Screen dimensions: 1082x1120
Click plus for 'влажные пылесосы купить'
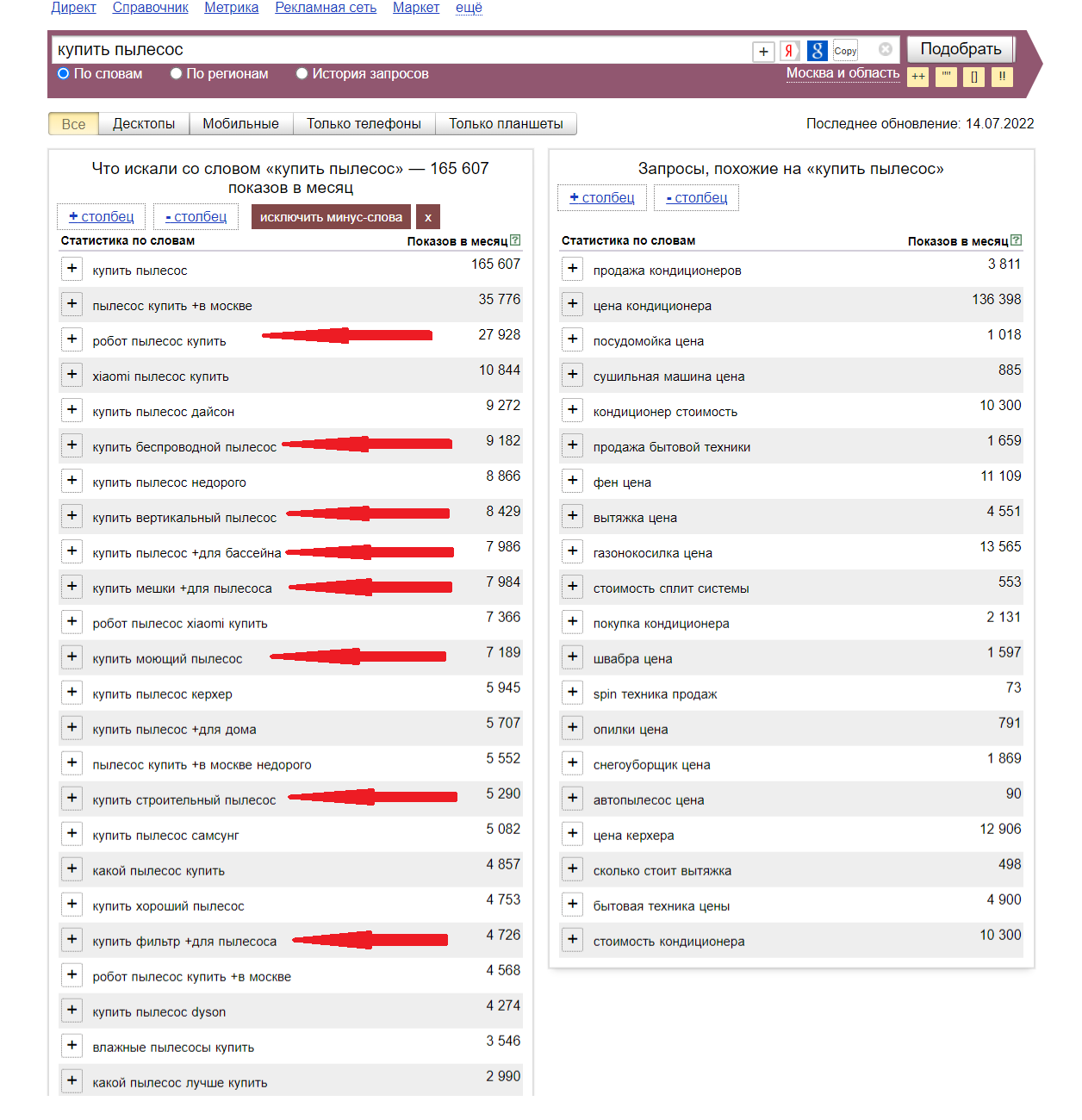point(72,1046)
